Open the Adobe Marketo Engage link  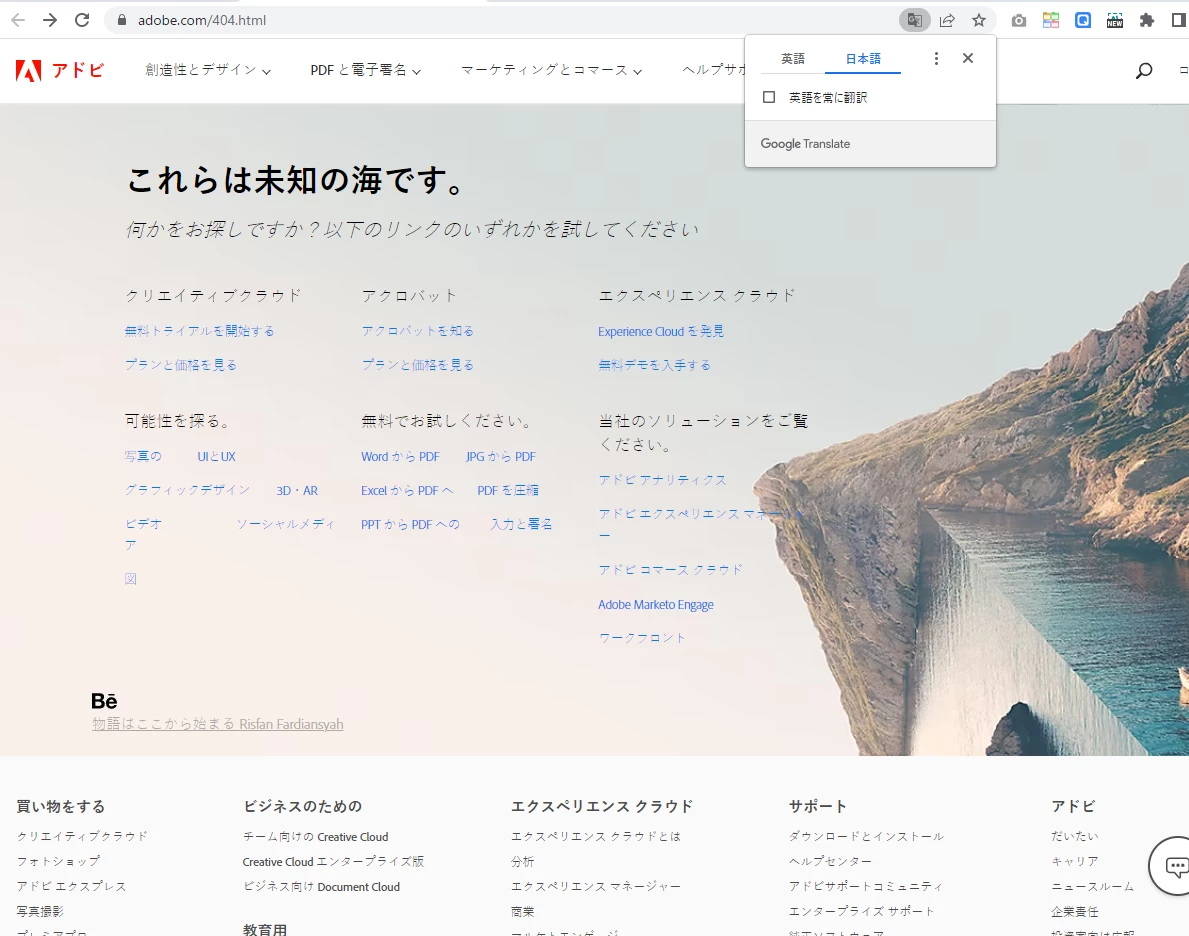coord(656,605)
